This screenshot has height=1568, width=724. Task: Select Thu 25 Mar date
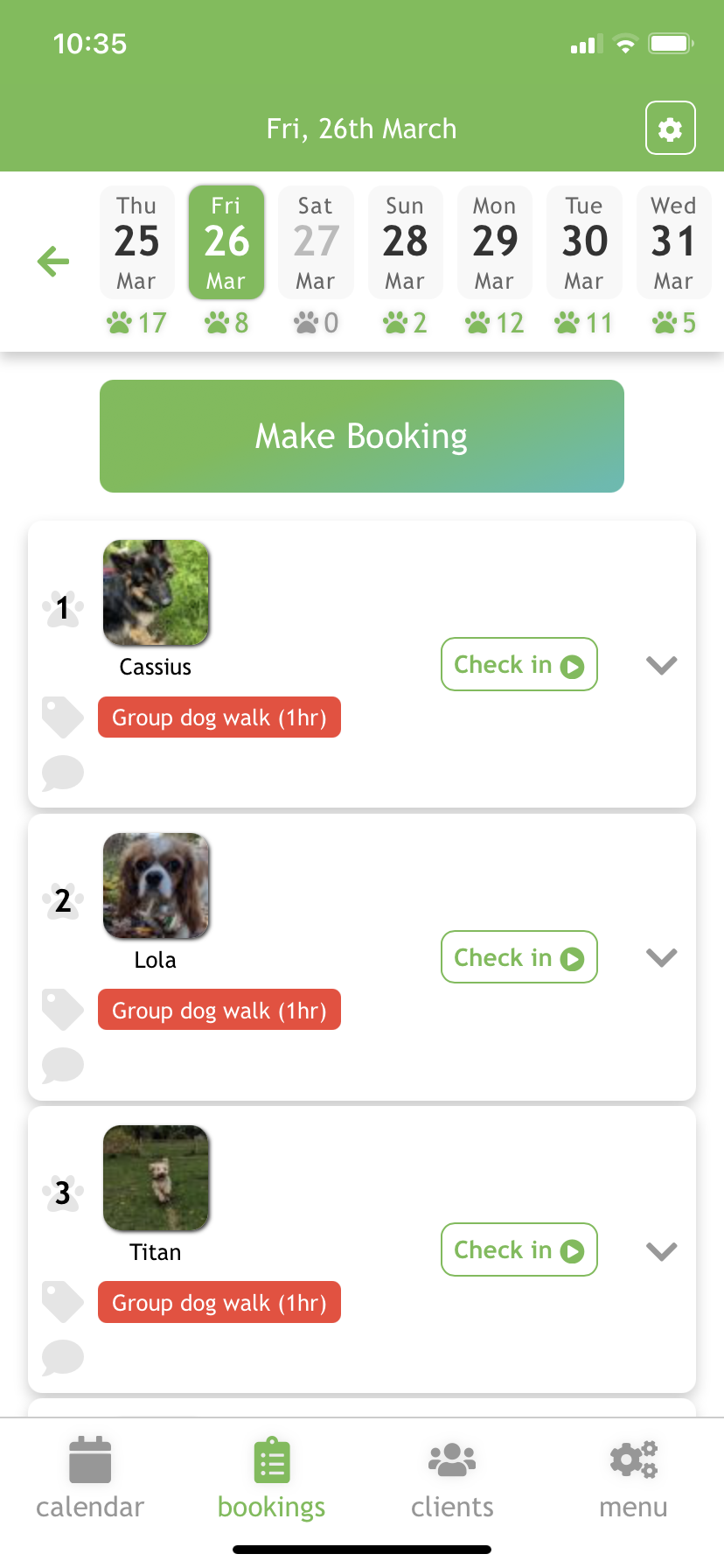point(137,242)
